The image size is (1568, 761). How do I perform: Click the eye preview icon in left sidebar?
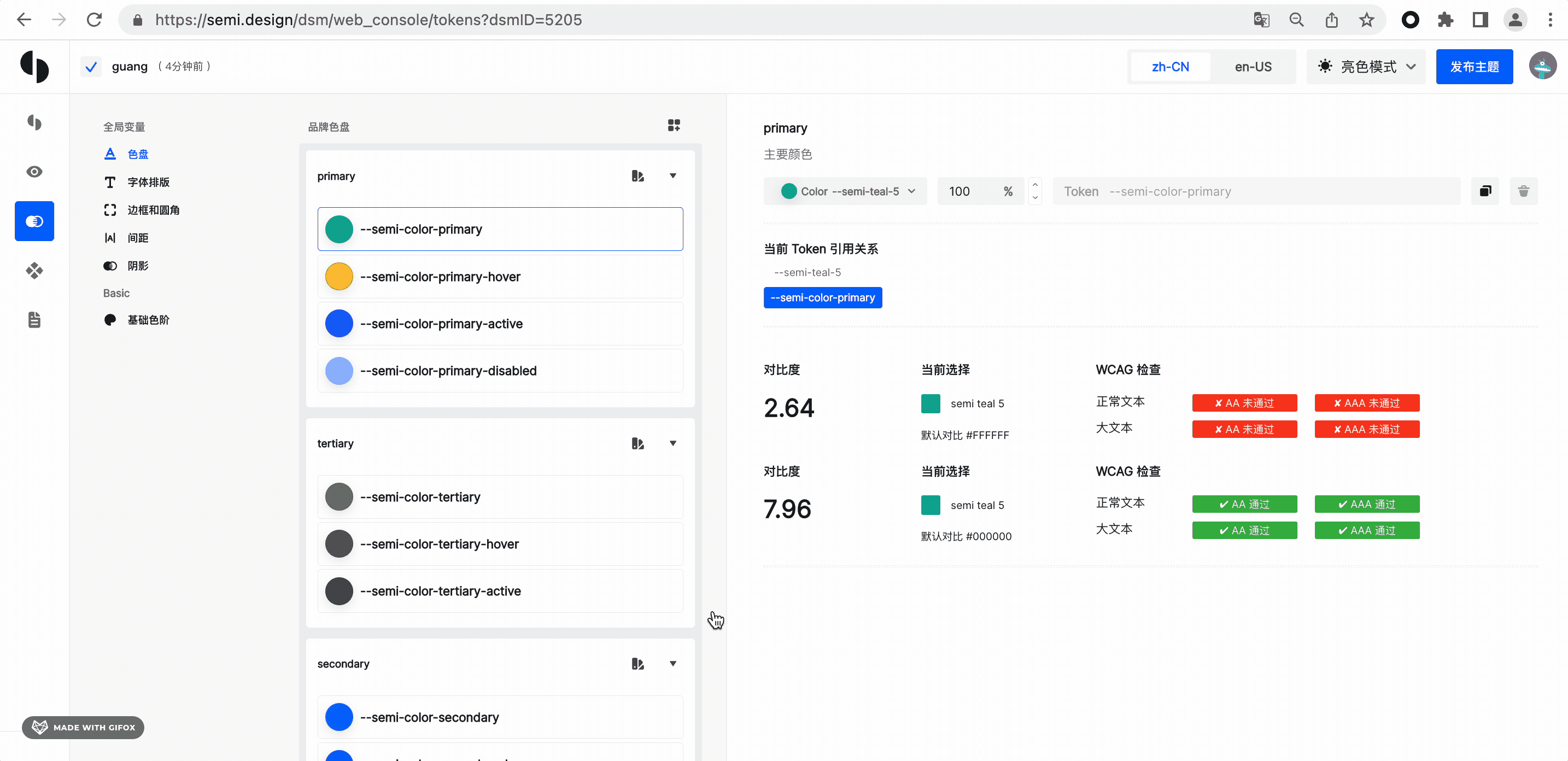(x=34, y=172)
